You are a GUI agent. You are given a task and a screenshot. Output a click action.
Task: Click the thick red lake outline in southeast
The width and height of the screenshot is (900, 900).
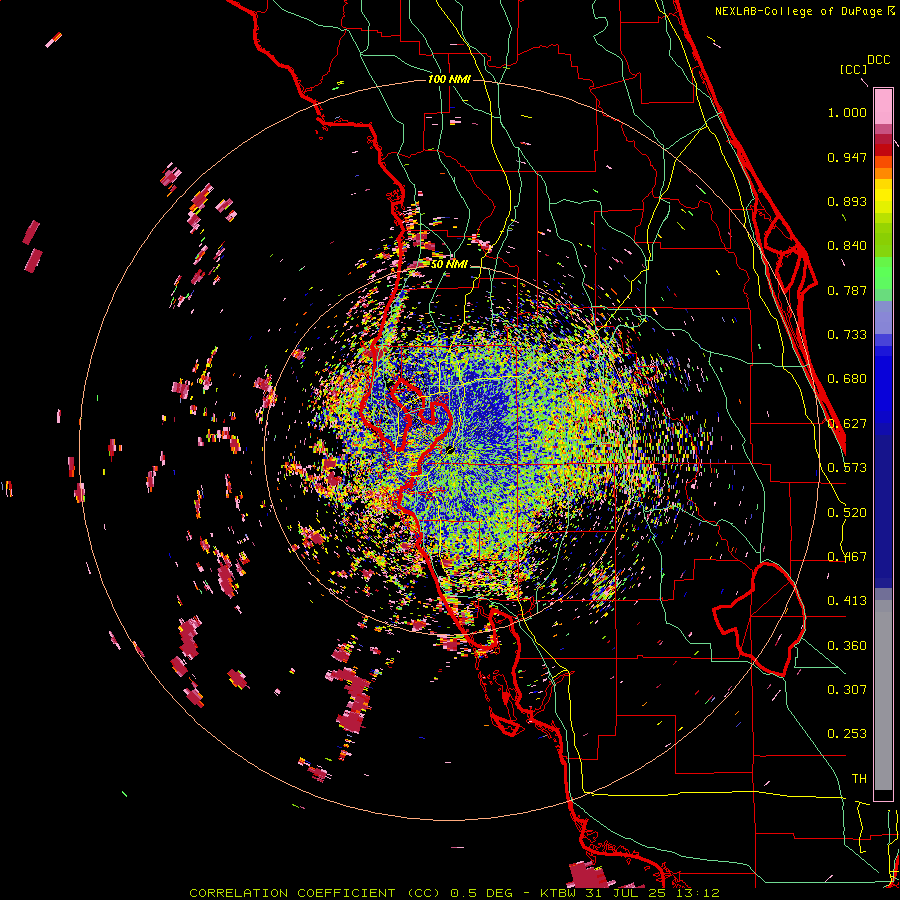[759, 619]
